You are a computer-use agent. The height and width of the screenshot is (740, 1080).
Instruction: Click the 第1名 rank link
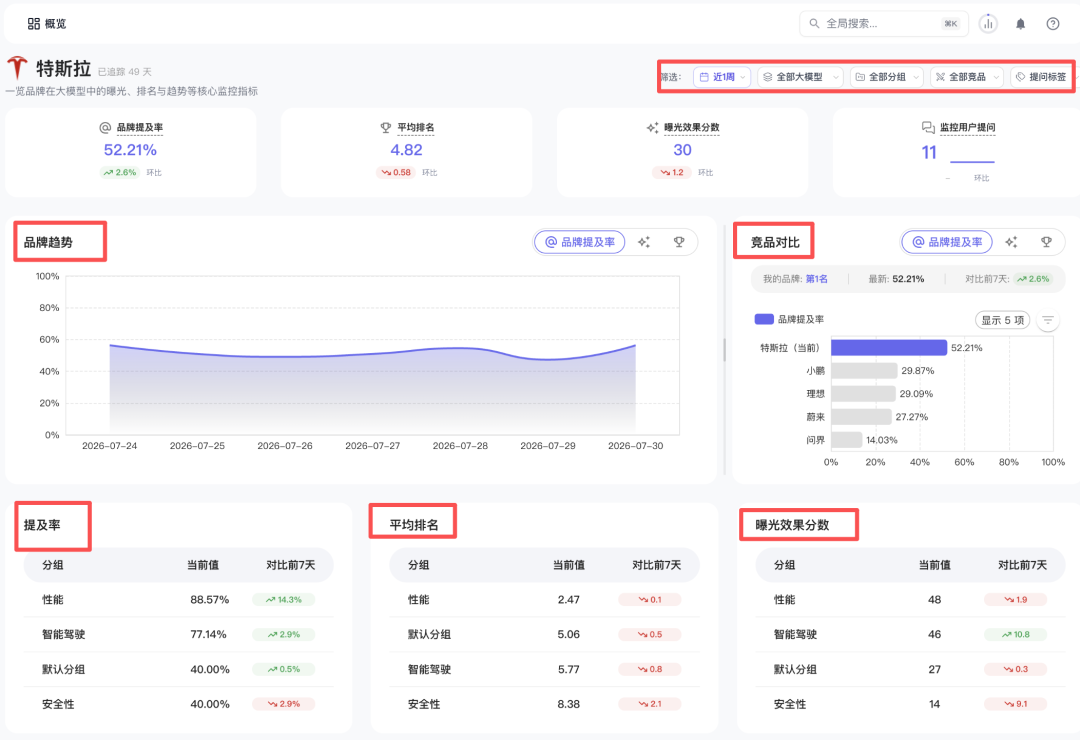pos(816,279)
